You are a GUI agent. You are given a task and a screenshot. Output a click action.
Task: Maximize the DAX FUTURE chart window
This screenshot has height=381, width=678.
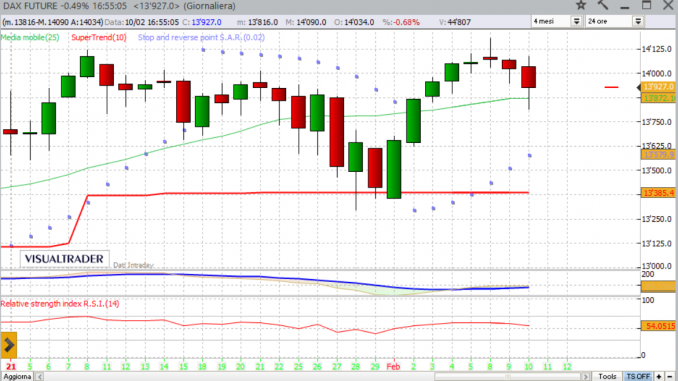(x=646, y=5)
